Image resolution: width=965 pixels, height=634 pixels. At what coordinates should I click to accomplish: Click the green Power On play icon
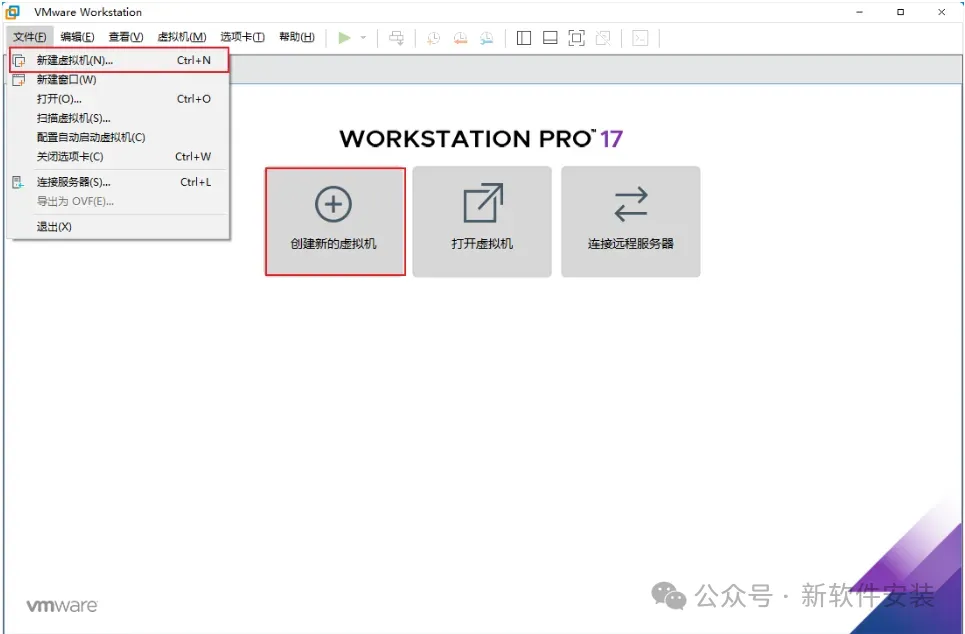344,38
